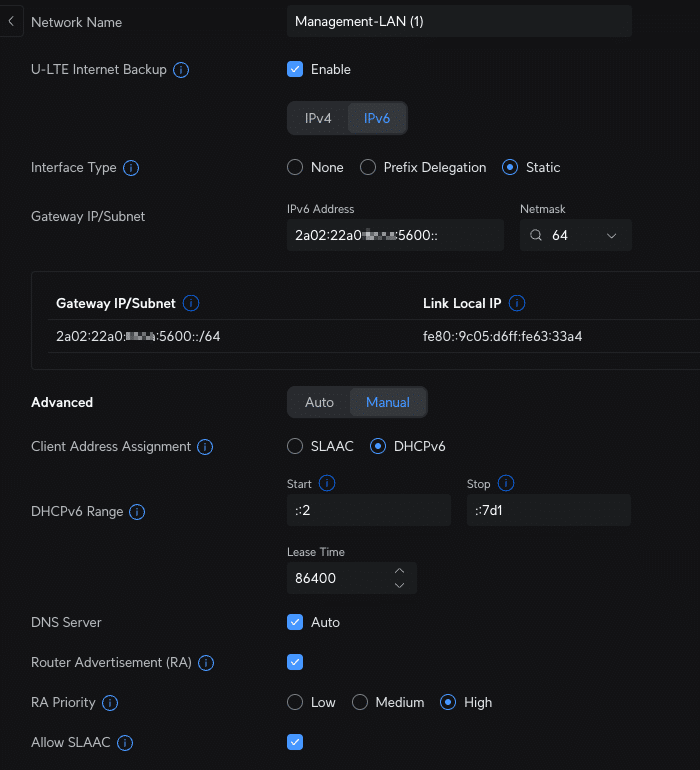Set RA Priority to Medium
Screen dimensions: 700x770
[360, 703]
